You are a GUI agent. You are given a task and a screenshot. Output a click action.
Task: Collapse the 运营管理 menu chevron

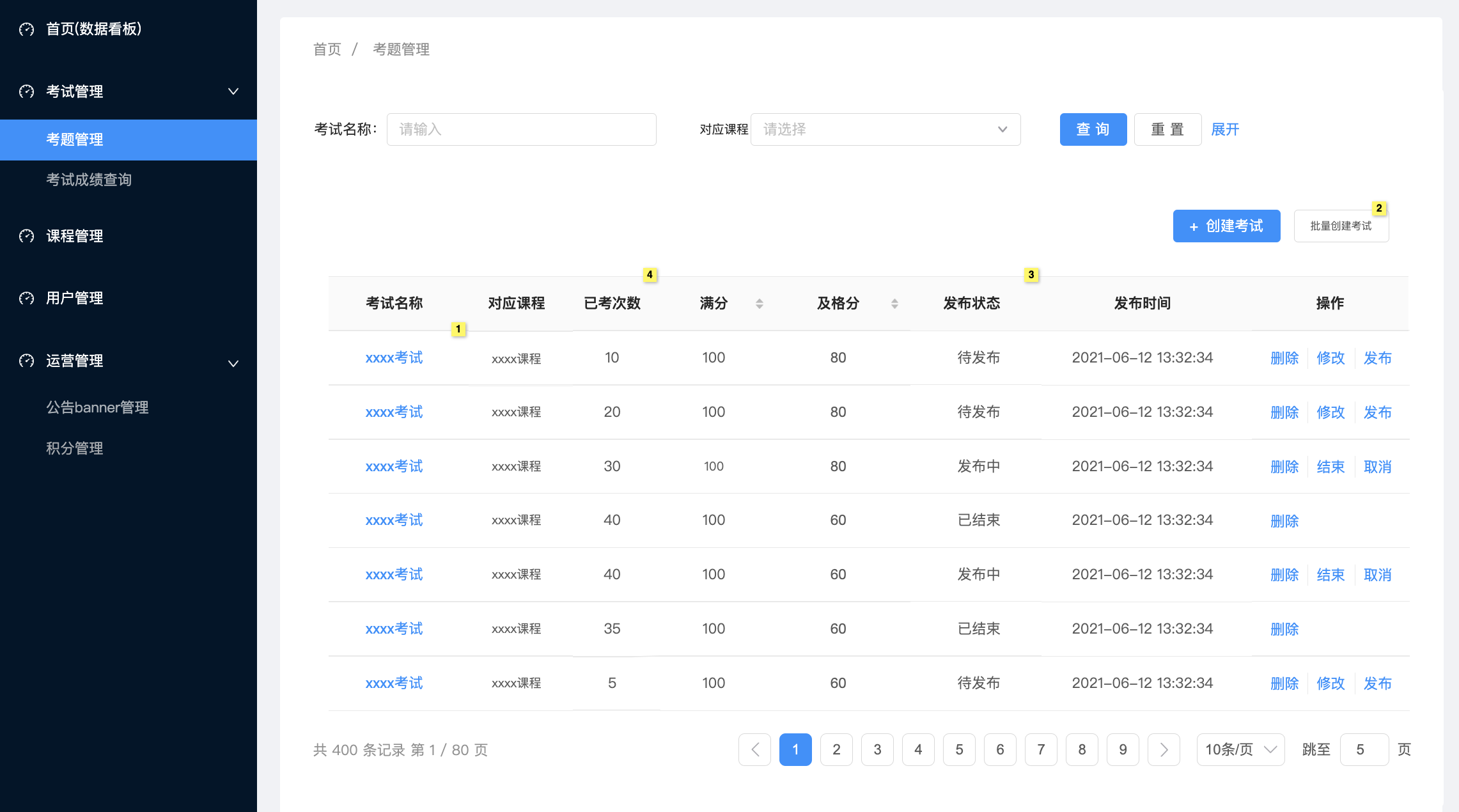coord(233,363)
